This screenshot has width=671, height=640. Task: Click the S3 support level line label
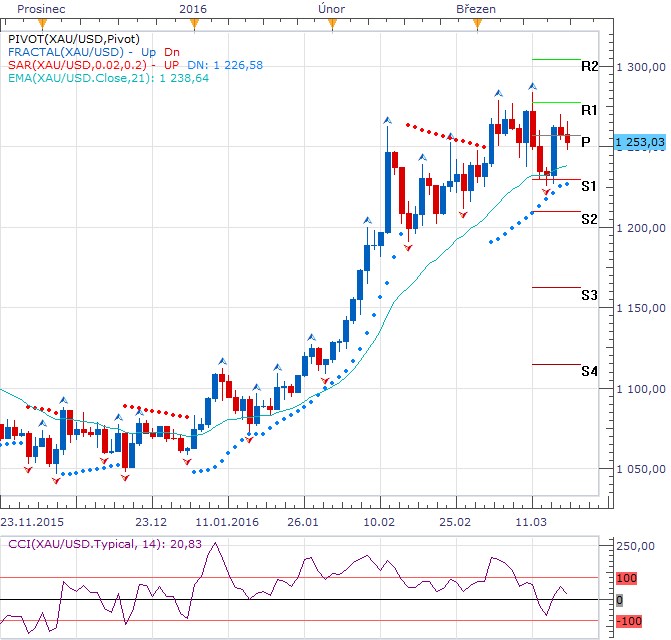tap(589, 295)
